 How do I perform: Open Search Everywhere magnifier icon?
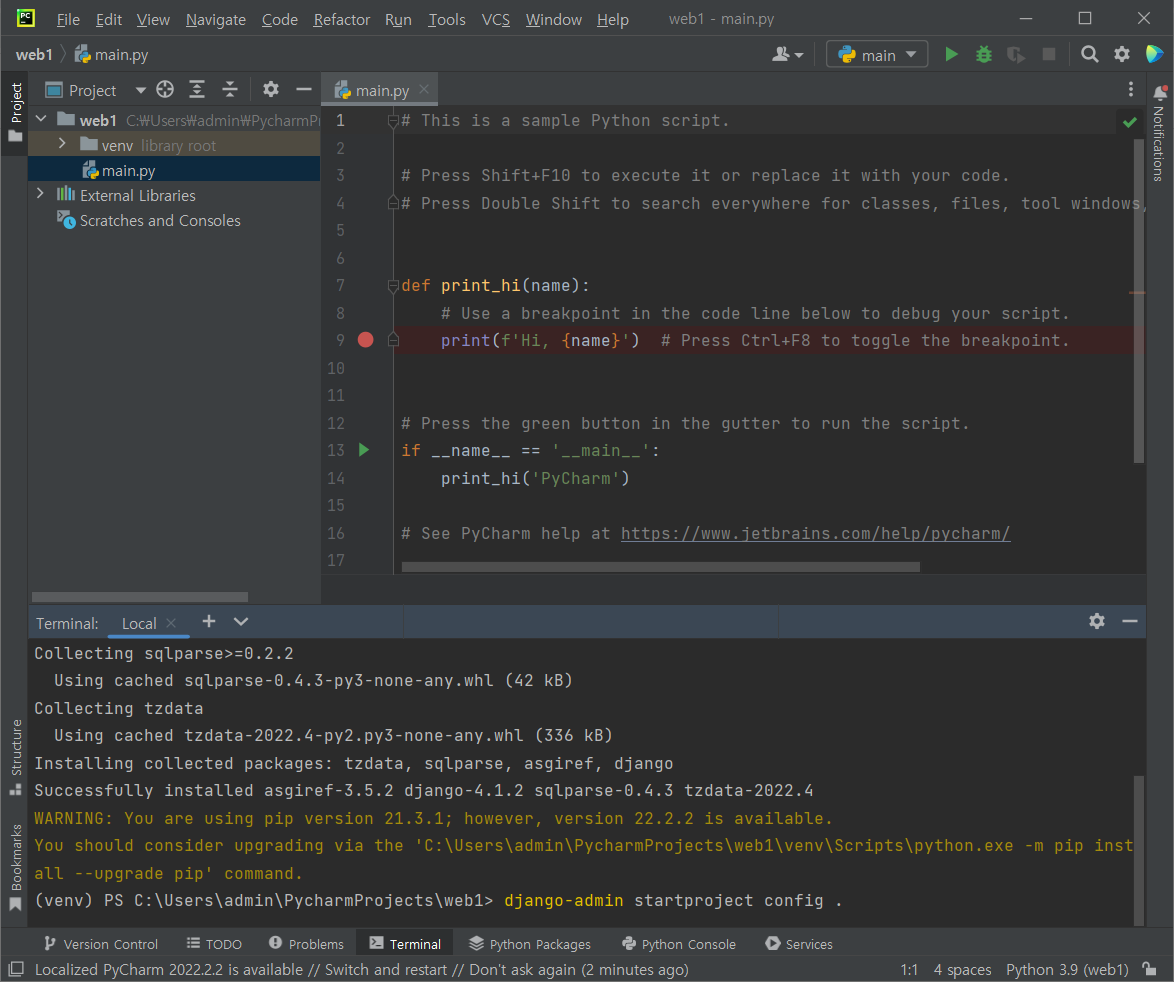(x=1090, y=55)
